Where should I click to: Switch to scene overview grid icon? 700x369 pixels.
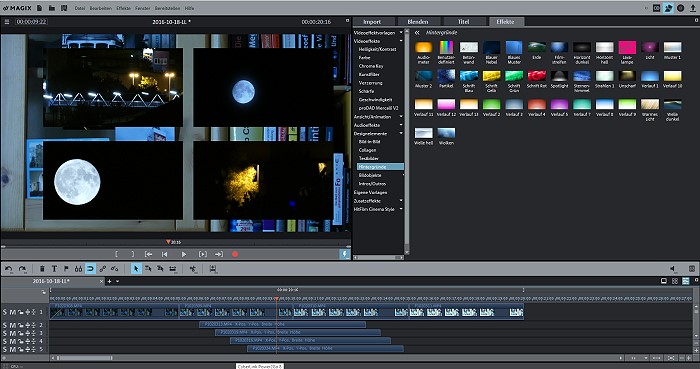point(675,281)
